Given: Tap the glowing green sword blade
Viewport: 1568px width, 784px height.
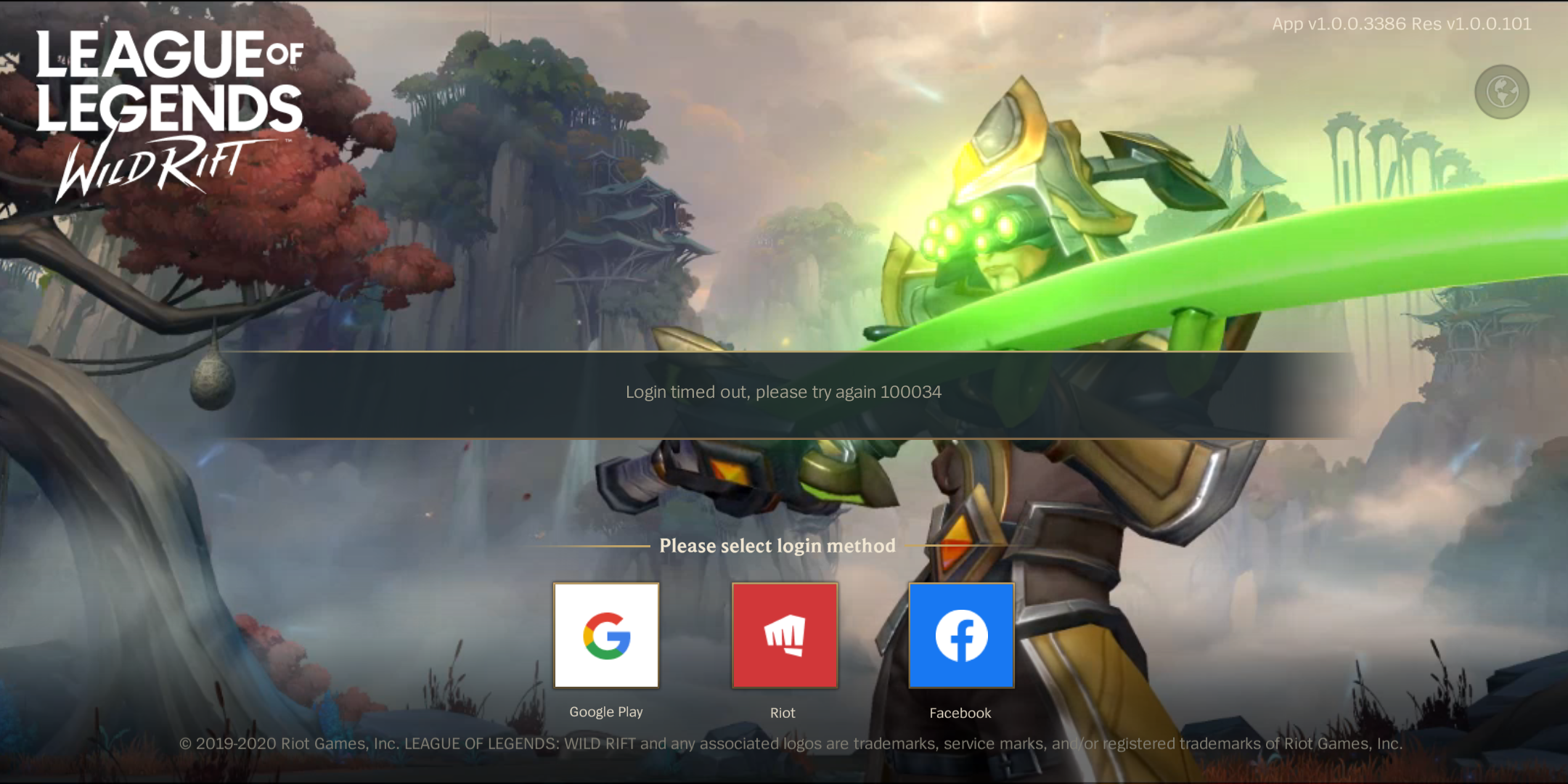Looking at the screenshot, I should [x=1234, y=261].
